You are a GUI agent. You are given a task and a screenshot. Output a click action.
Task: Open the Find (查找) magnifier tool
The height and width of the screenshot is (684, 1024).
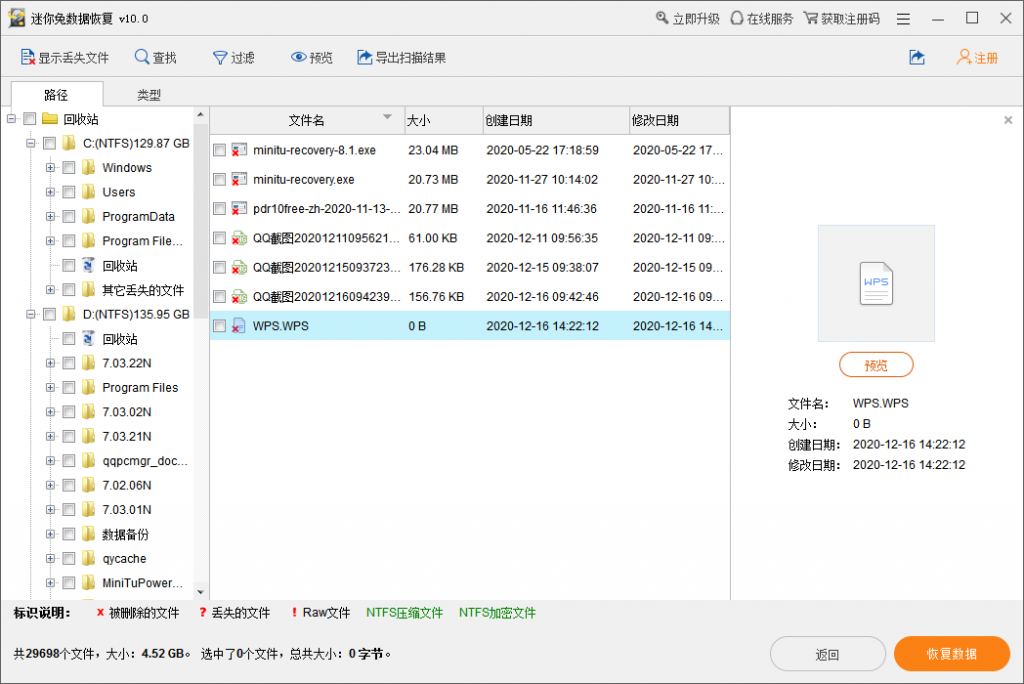(142, 57)
